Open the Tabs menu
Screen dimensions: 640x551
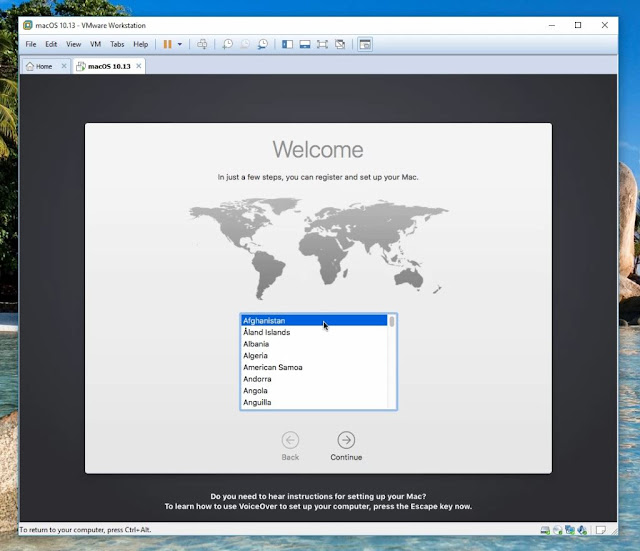[x=117, y=44]
